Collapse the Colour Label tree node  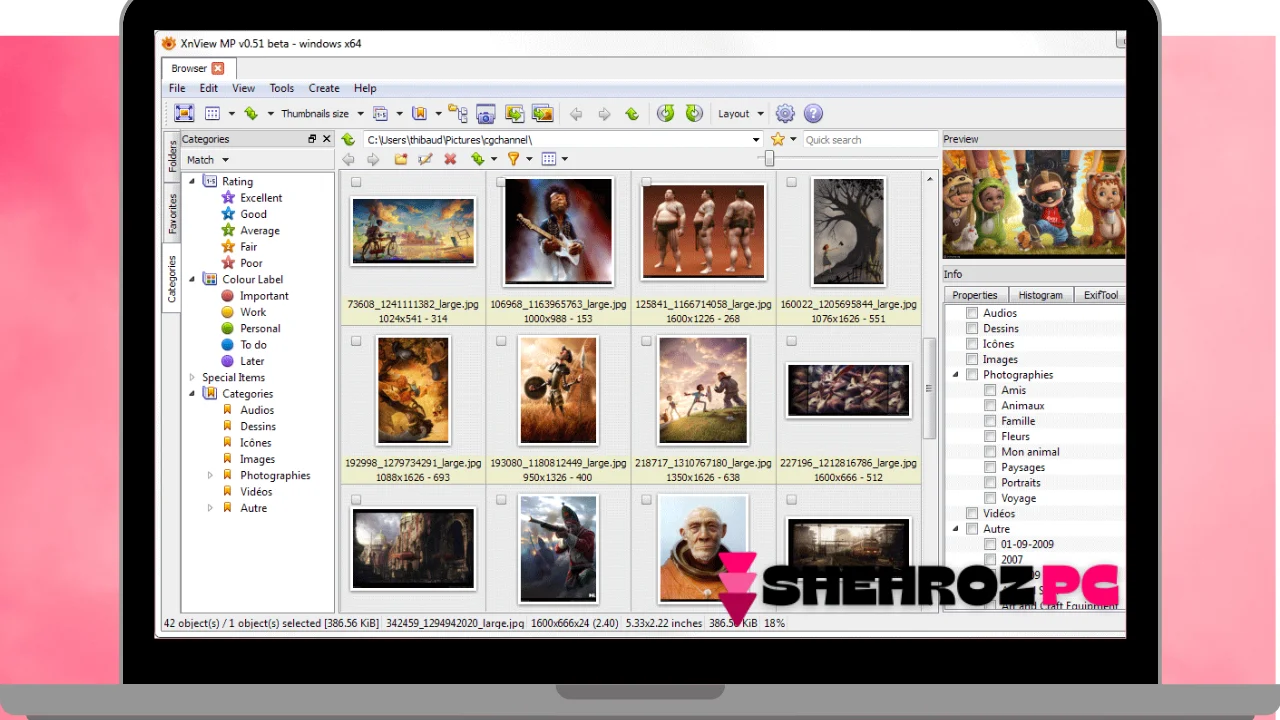(192, 279)
